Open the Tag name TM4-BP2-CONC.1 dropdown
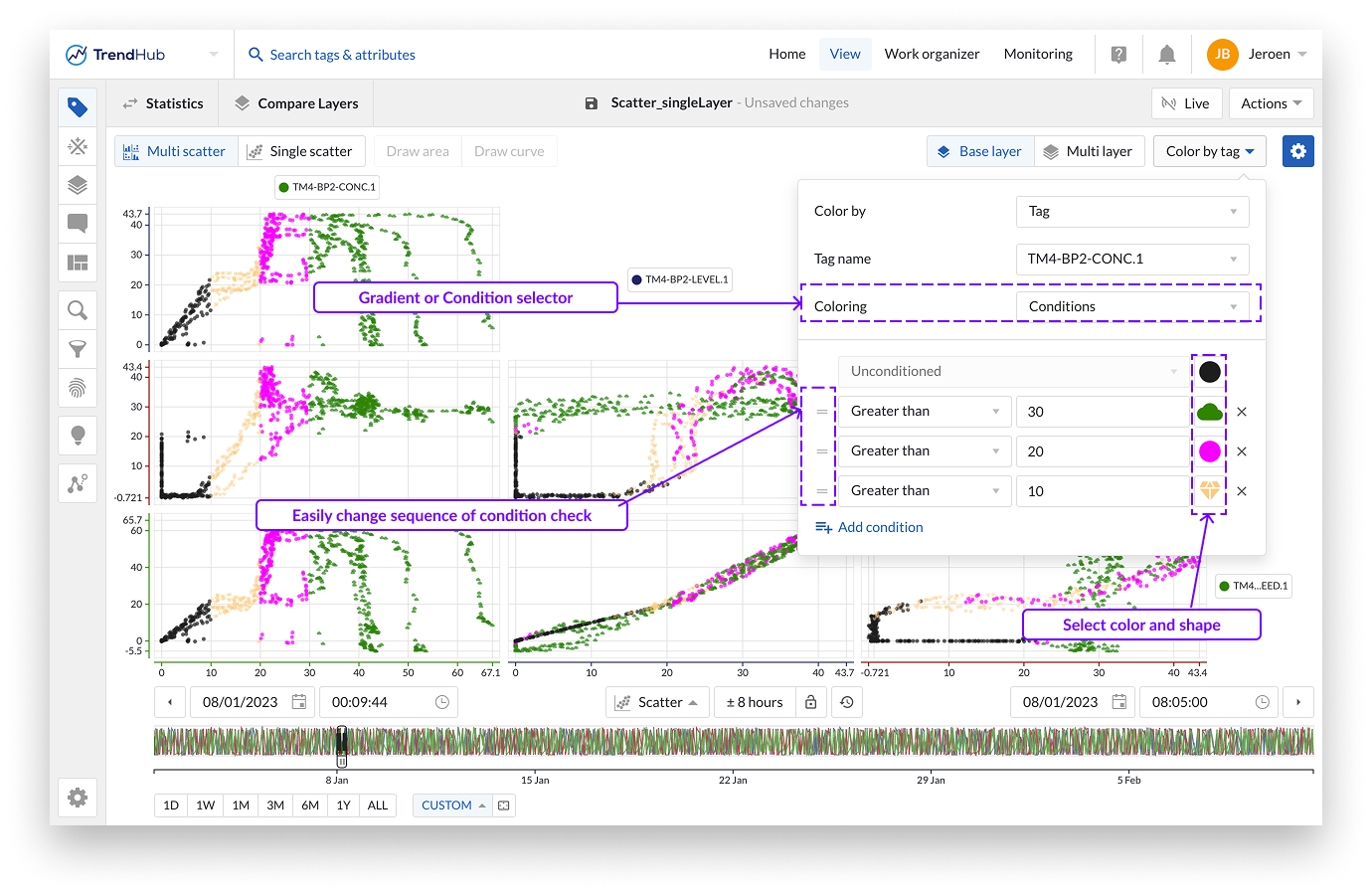 (1132, 259)
